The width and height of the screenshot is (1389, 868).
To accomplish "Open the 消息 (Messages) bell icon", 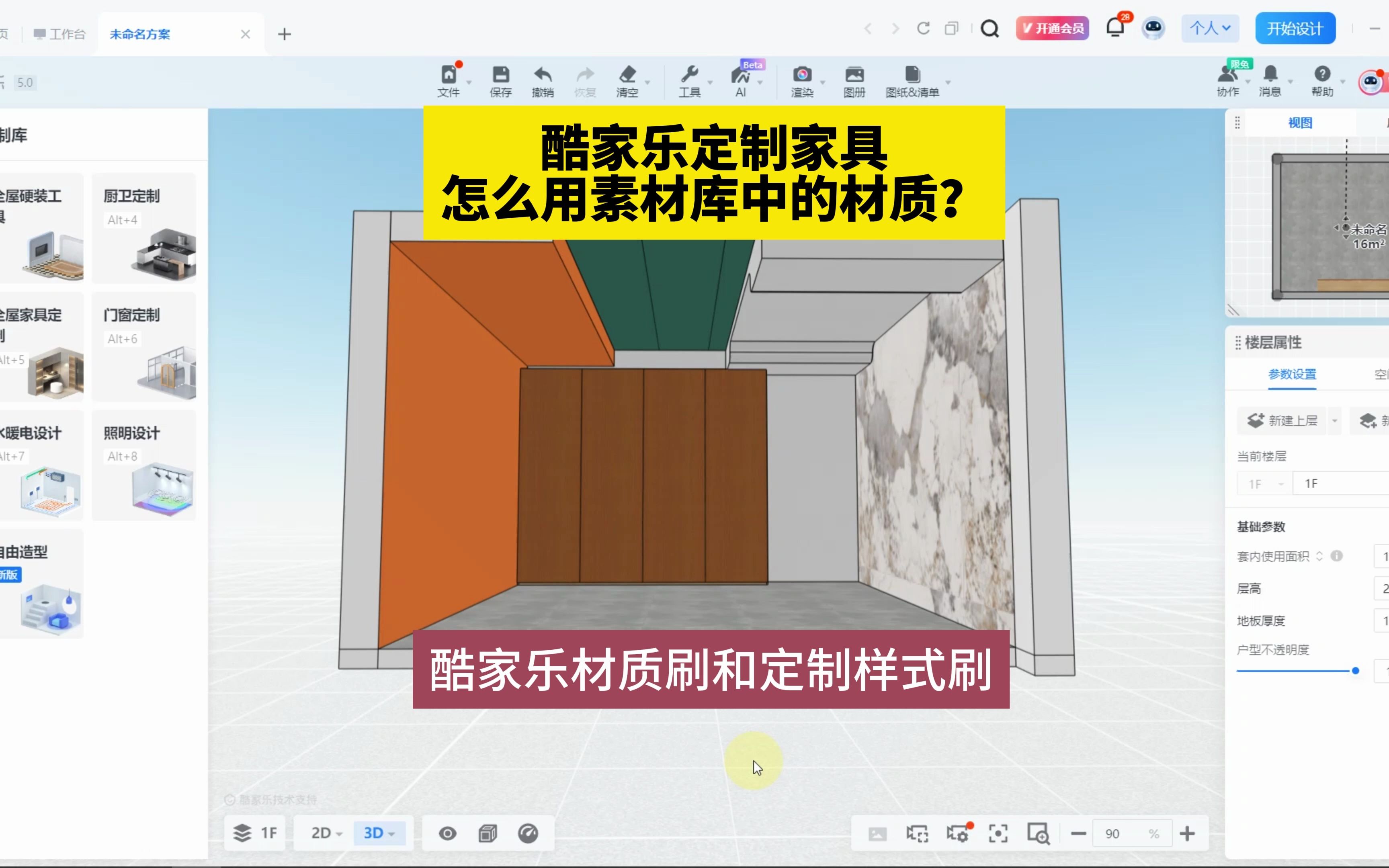I will [x=1270, y=74].
